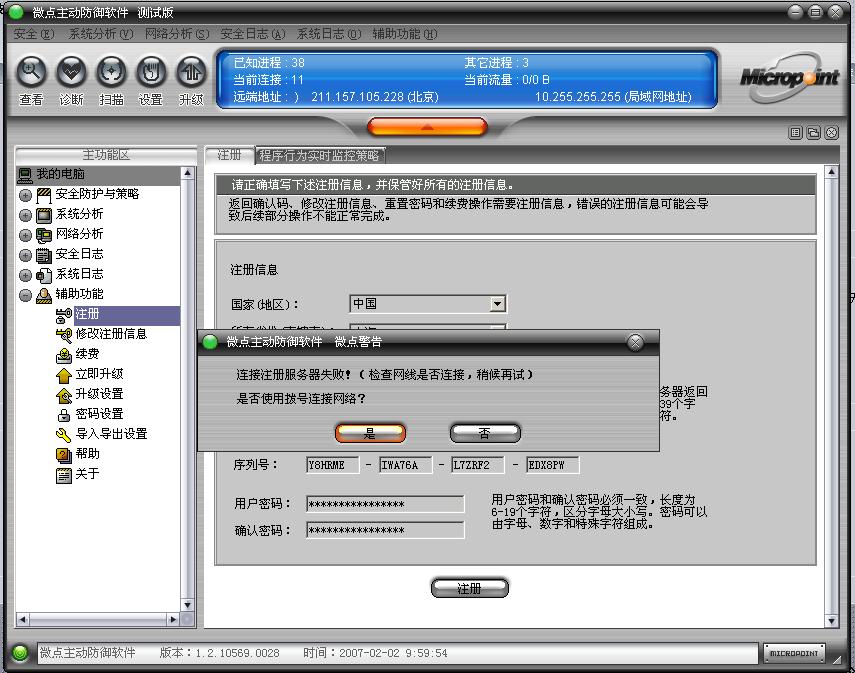Viewport: 855px width, 673px height.
Task: Click the 诊断 diagnose heart icon
Action: (71, 71)
